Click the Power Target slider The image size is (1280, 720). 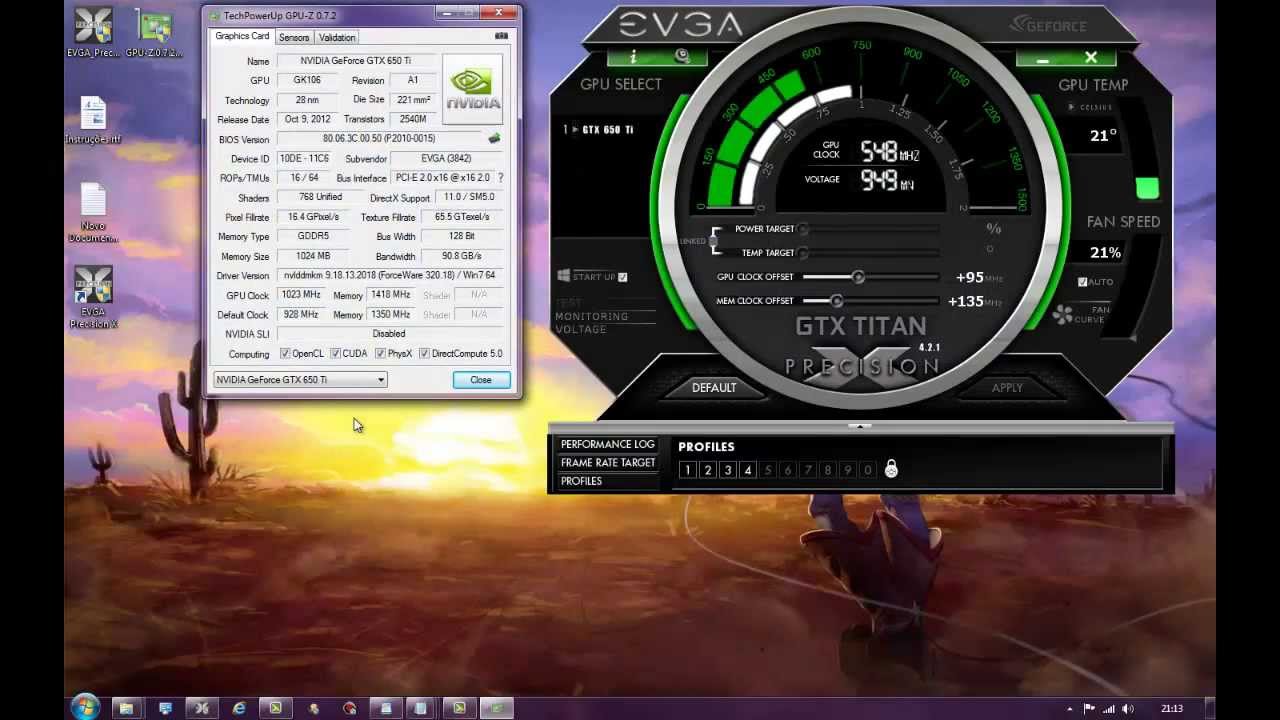[x=870, y=229]
